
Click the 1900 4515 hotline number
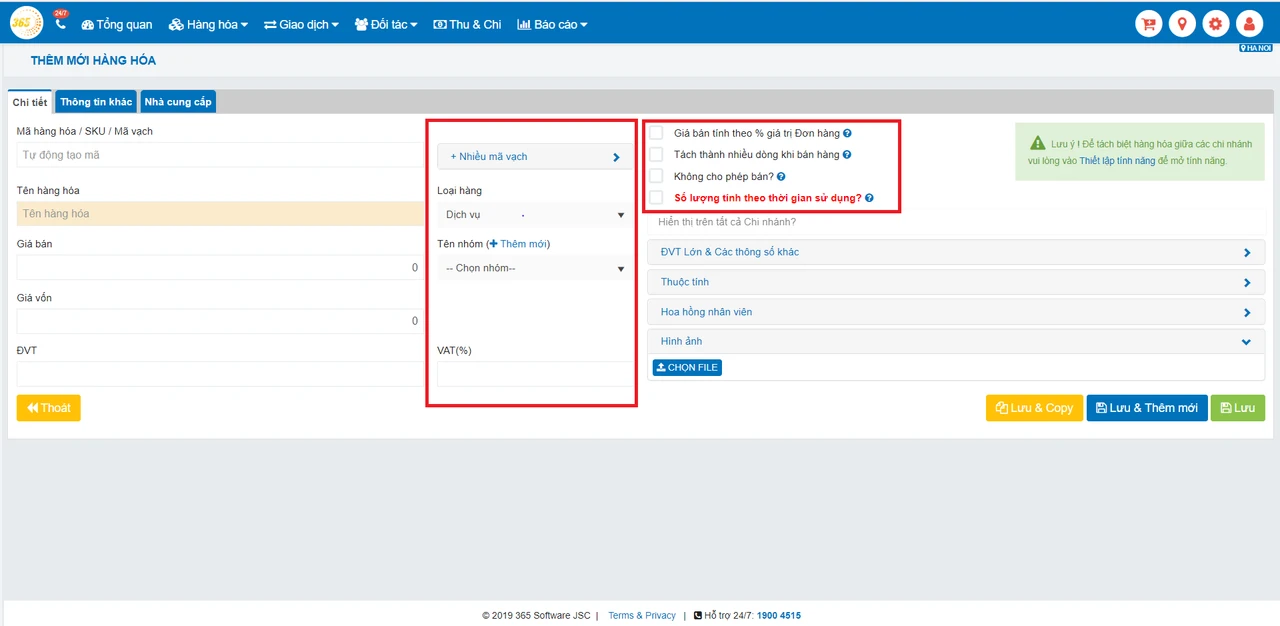(x=779, y=616)
